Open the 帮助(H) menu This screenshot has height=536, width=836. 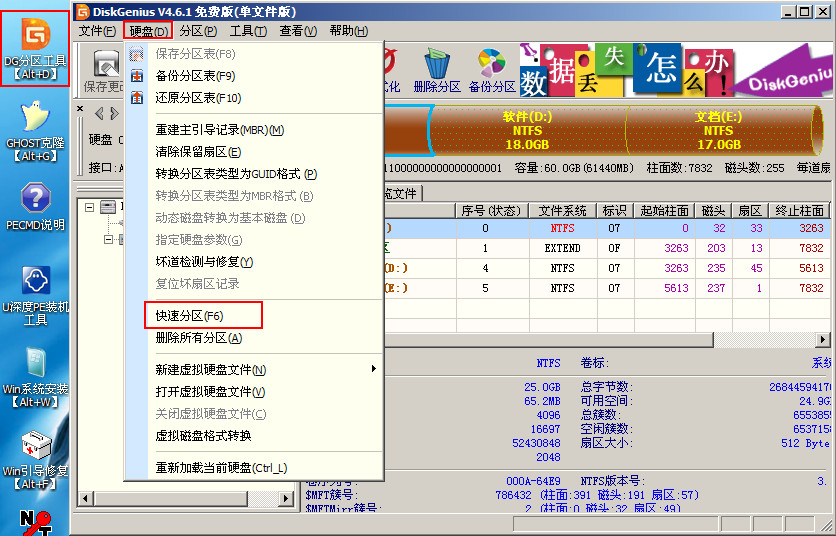(349, 31)
